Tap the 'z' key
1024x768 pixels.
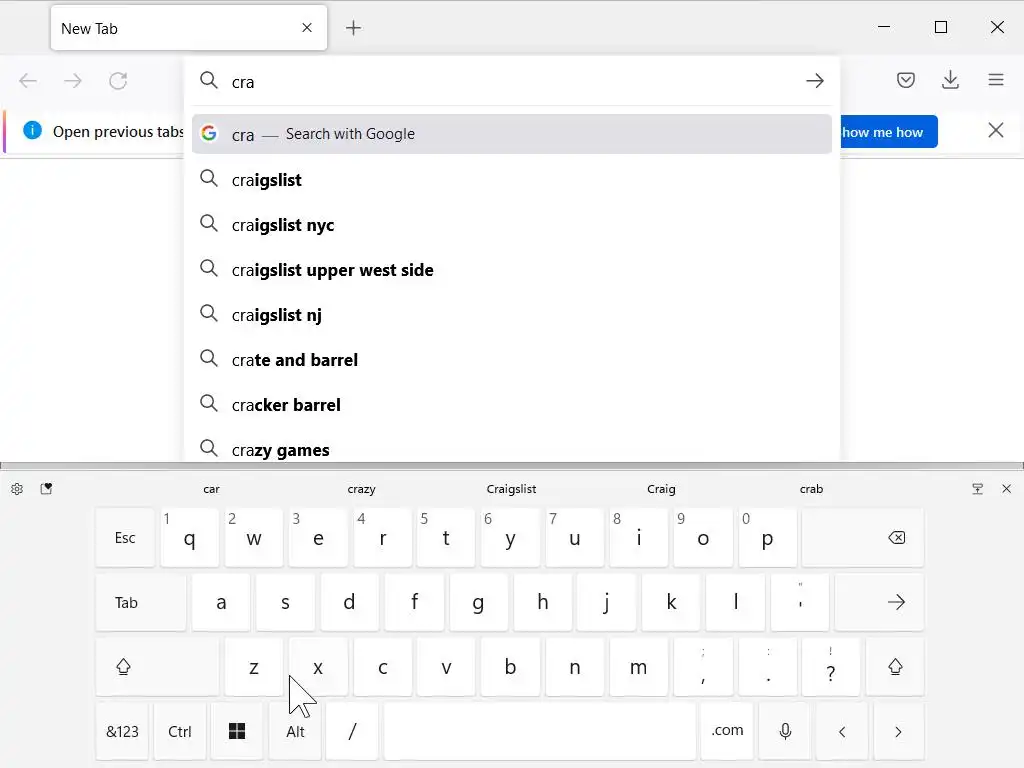point(253,667)
